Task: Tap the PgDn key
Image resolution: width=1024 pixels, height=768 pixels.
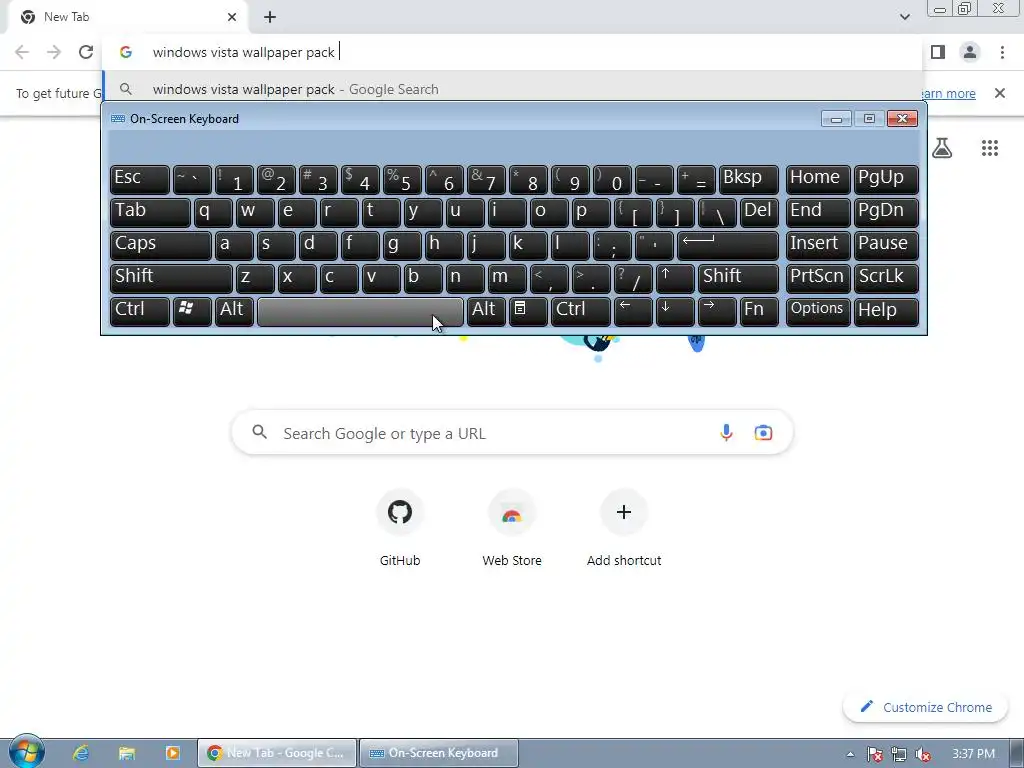Action: [x=886, y=212]
